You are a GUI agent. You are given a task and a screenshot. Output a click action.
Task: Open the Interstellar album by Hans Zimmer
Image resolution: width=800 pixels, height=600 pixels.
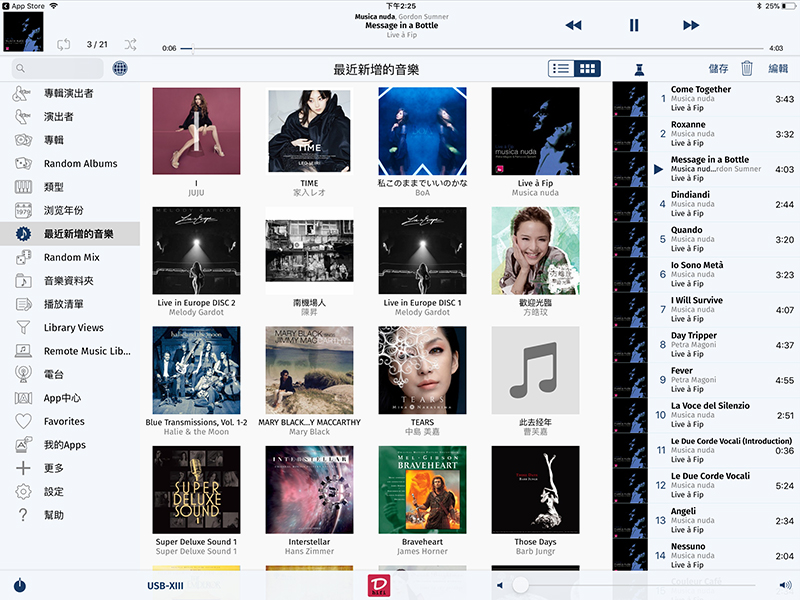coord(309,490)
